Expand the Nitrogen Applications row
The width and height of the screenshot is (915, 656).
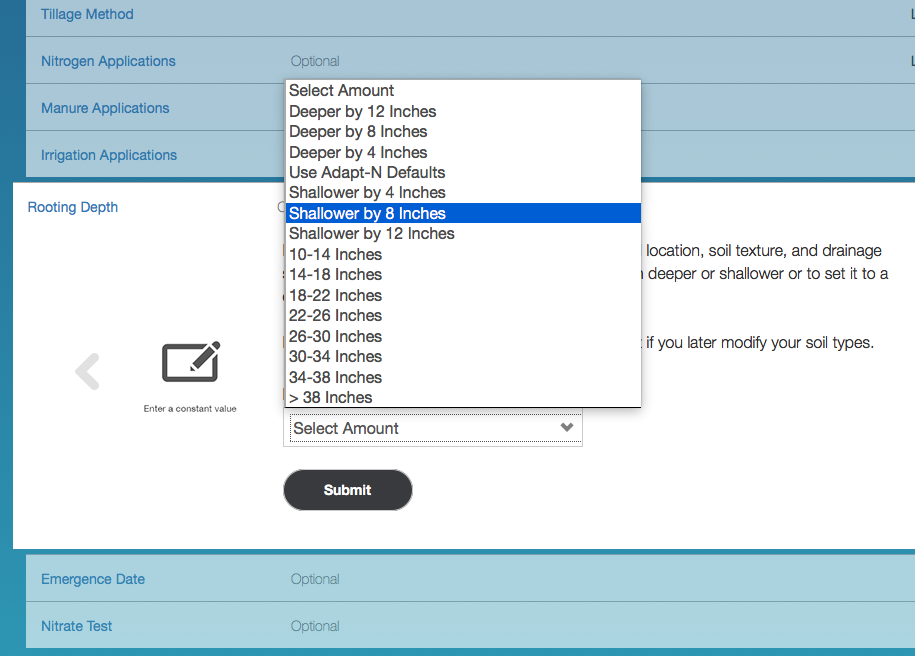pos(108,61)
